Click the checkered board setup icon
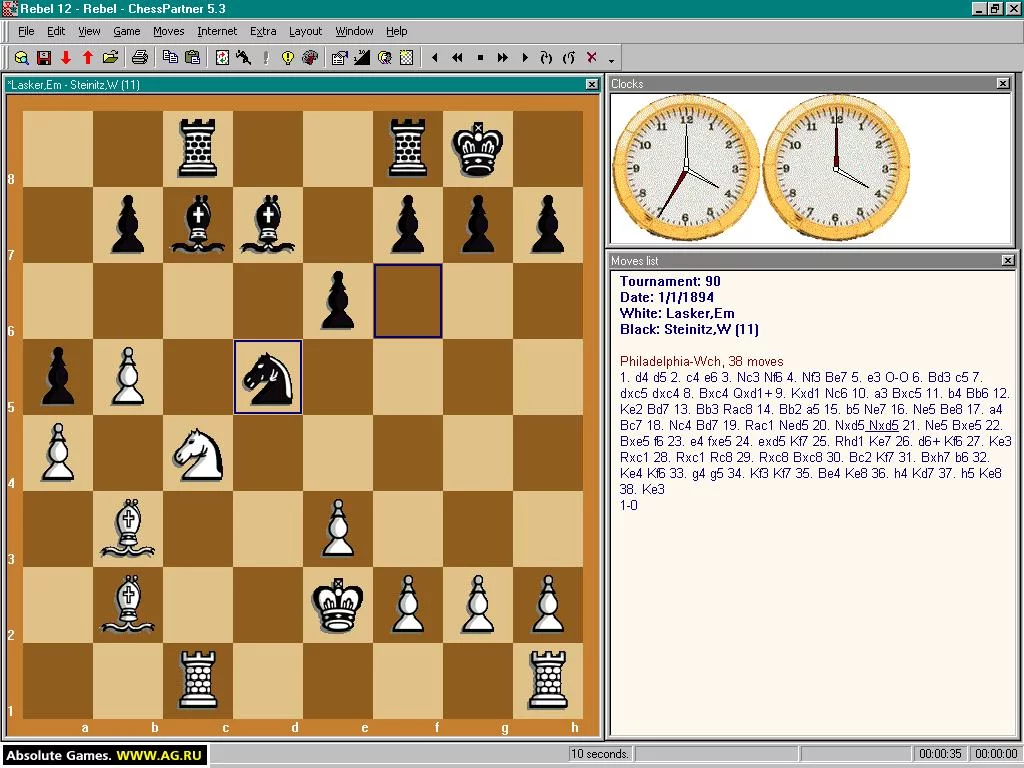Viewport: 1024px width, 768px height. click(x=406, y=57)
